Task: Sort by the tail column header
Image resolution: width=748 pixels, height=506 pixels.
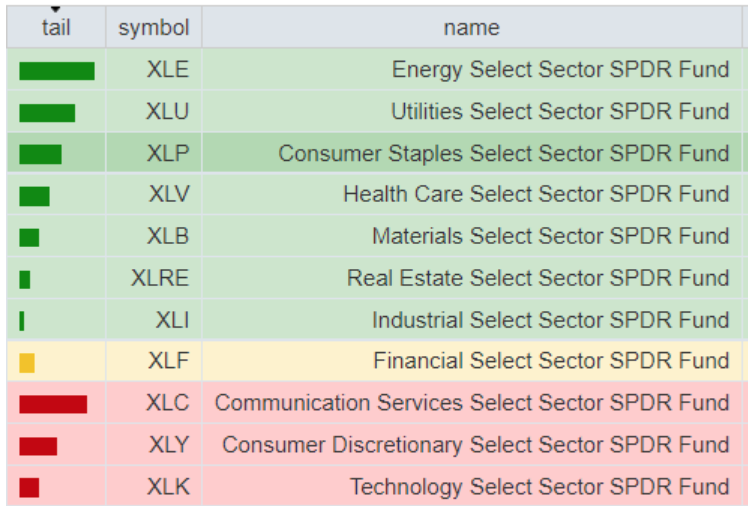Action: pyautogui.click(x=56, y=28)
